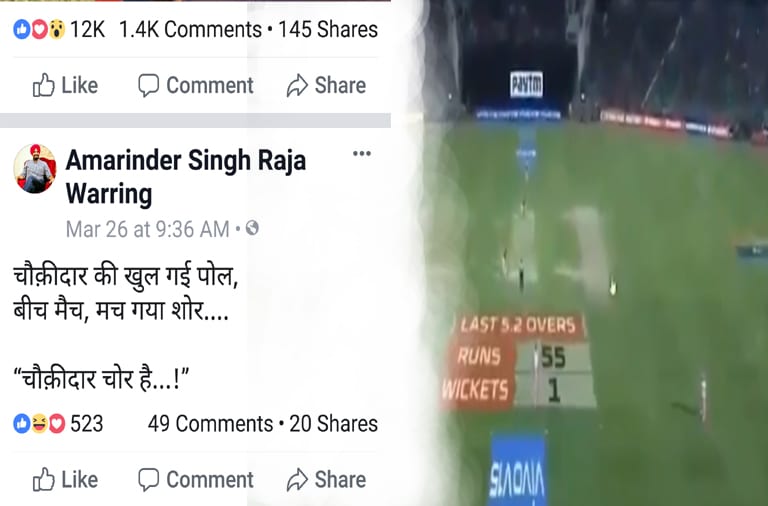The height and width of the screenshot is (506, 768).
Task: Open the 1.4K Comments link
Action: (x=190, y=29)
